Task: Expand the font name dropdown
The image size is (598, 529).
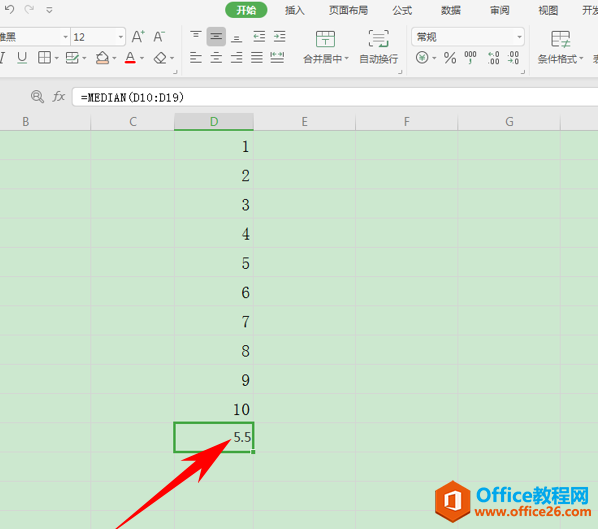Action: 65,37
